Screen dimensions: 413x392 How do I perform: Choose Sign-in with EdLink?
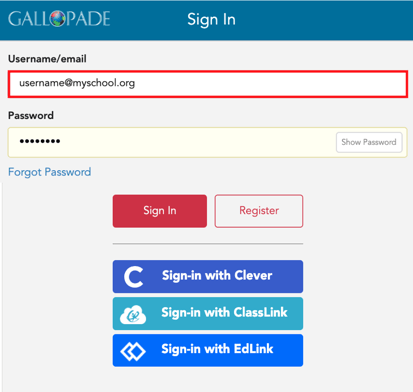pyautogui.click(x=208, y=350)
